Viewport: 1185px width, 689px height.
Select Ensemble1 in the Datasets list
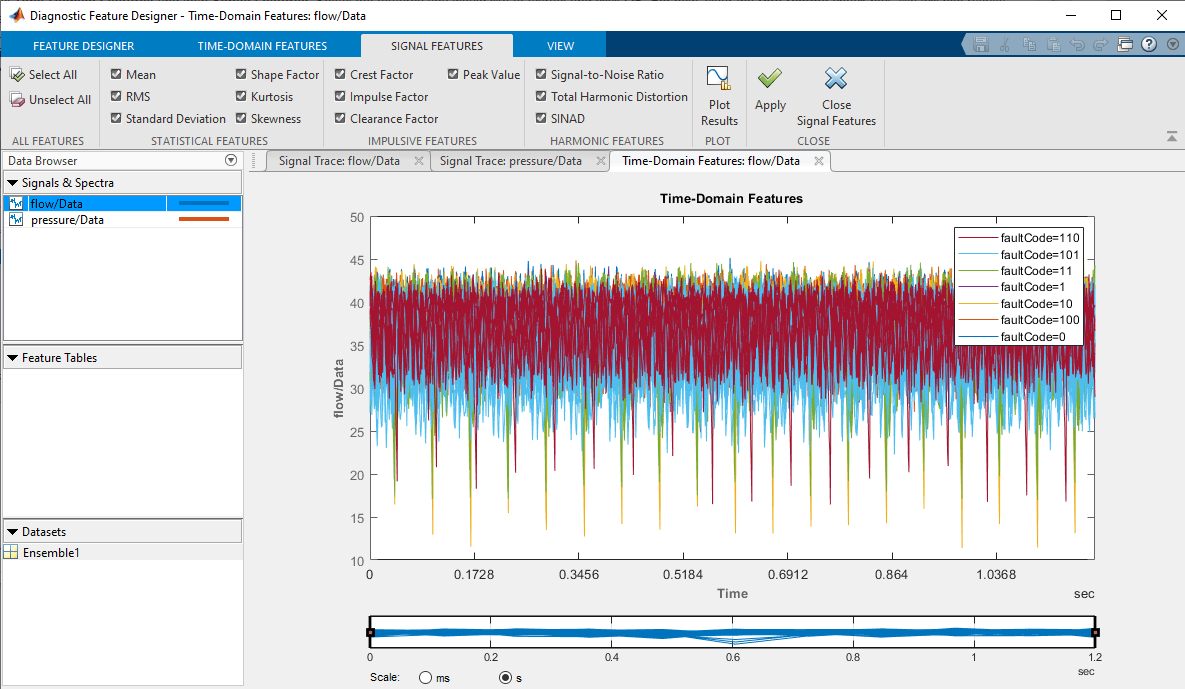tap(51, 552)
